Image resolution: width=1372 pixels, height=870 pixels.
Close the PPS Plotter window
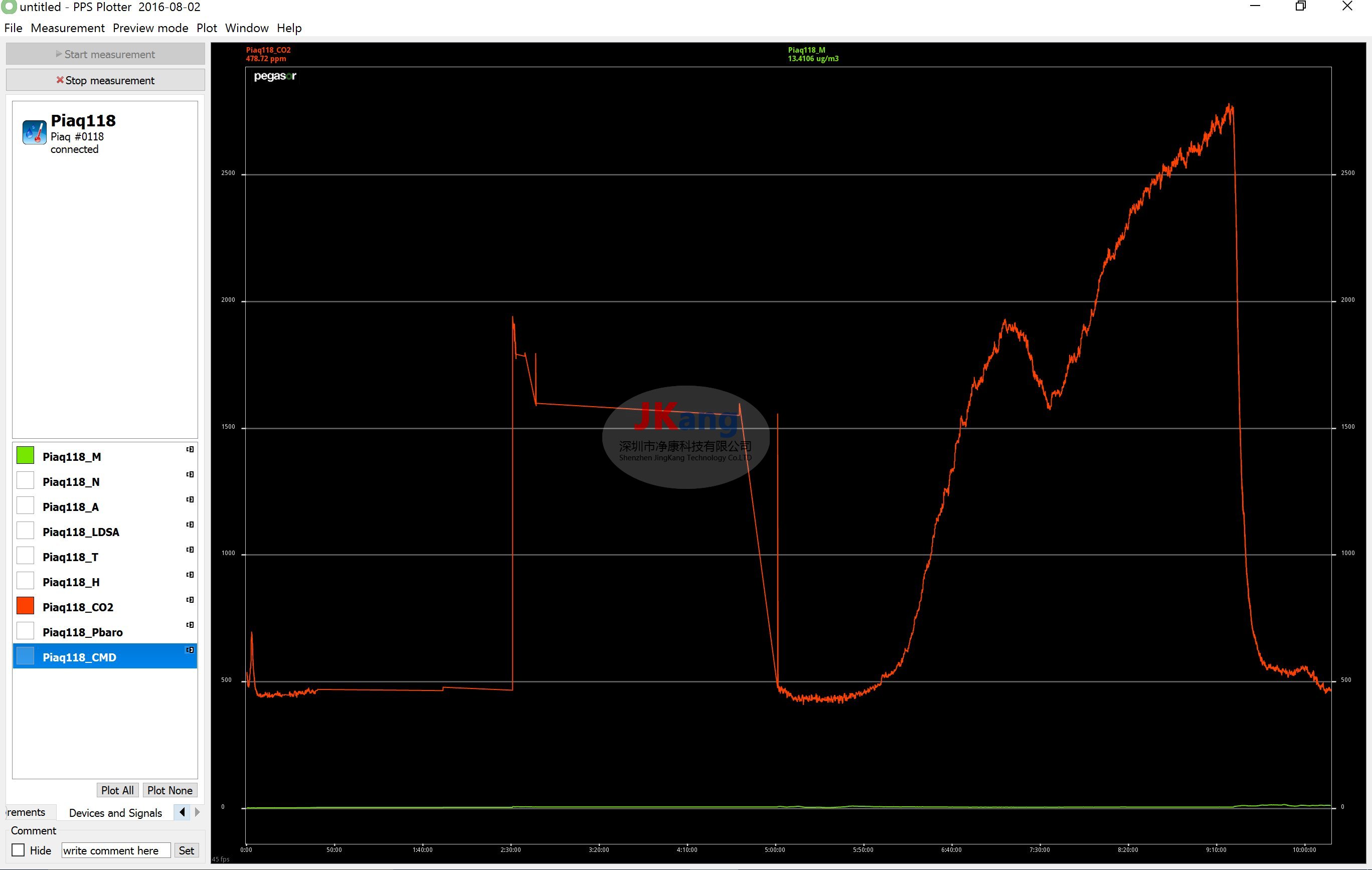1347,6
